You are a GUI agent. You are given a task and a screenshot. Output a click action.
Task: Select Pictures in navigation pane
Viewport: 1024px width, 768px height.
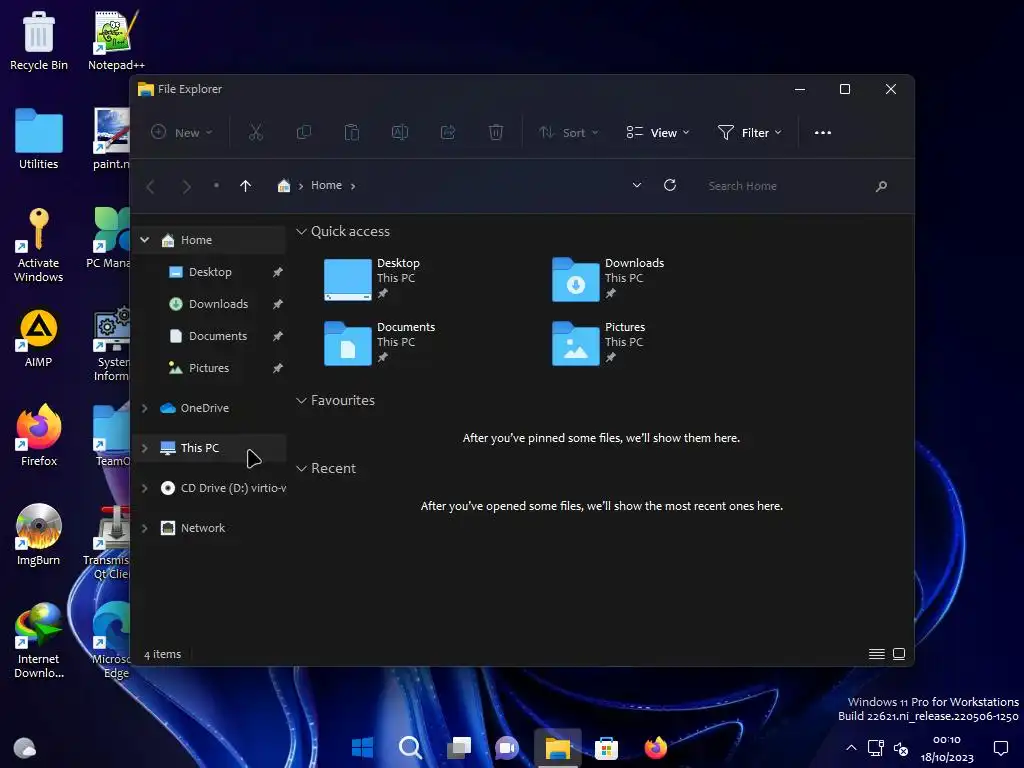(x=209, y=368)
